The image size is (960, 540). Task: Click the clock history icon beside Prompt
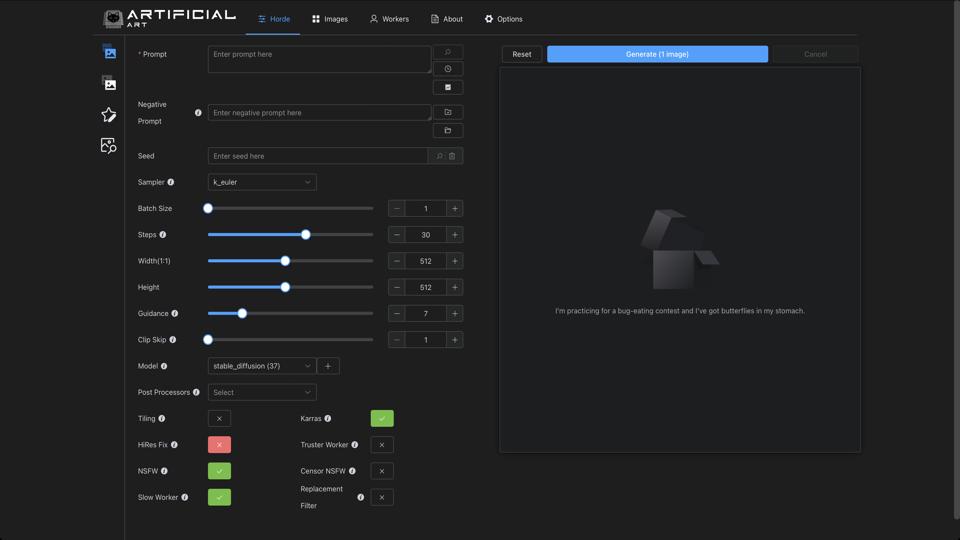pos(448,69)
